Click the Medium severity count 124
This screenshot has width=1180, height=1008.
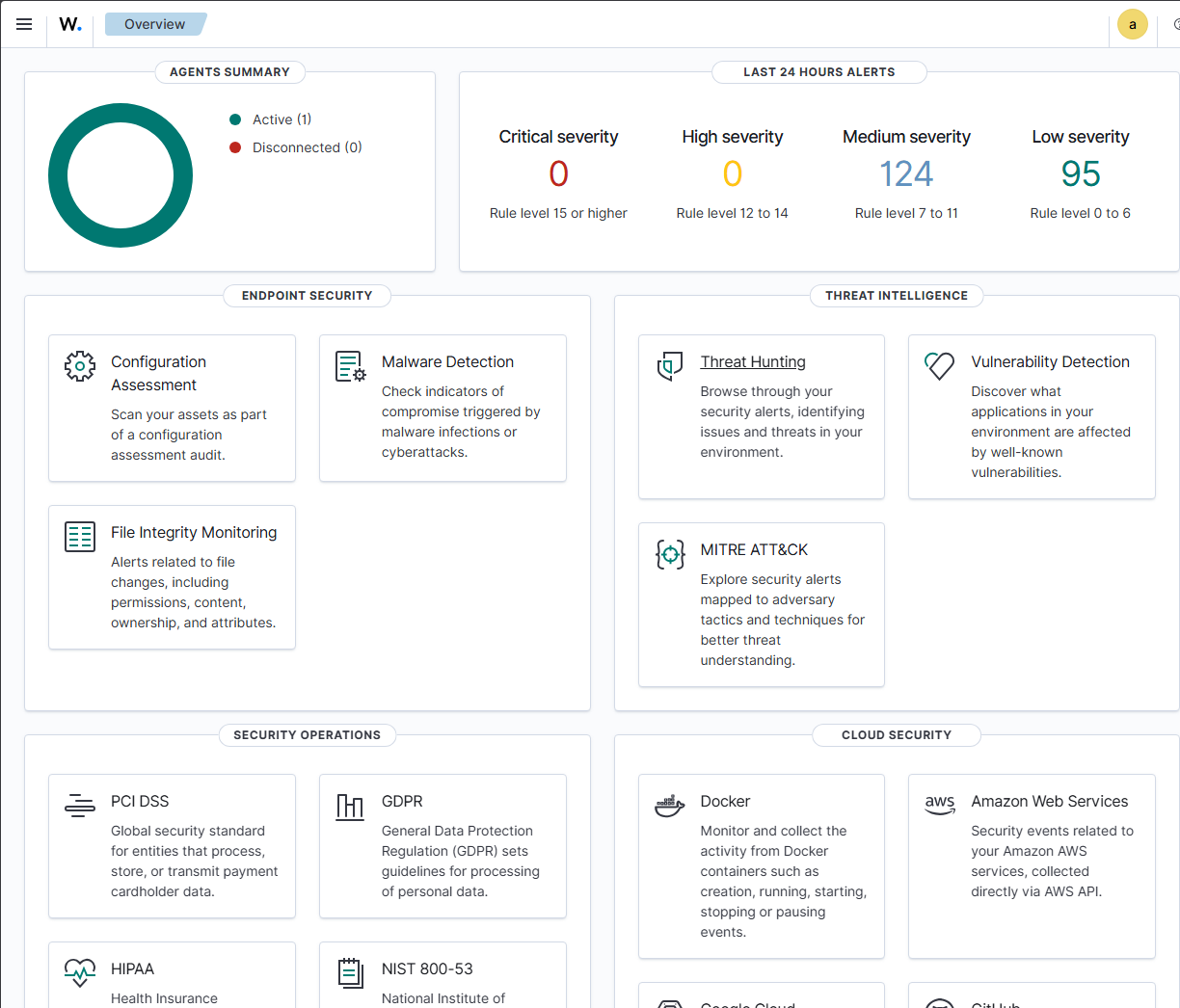906,175
